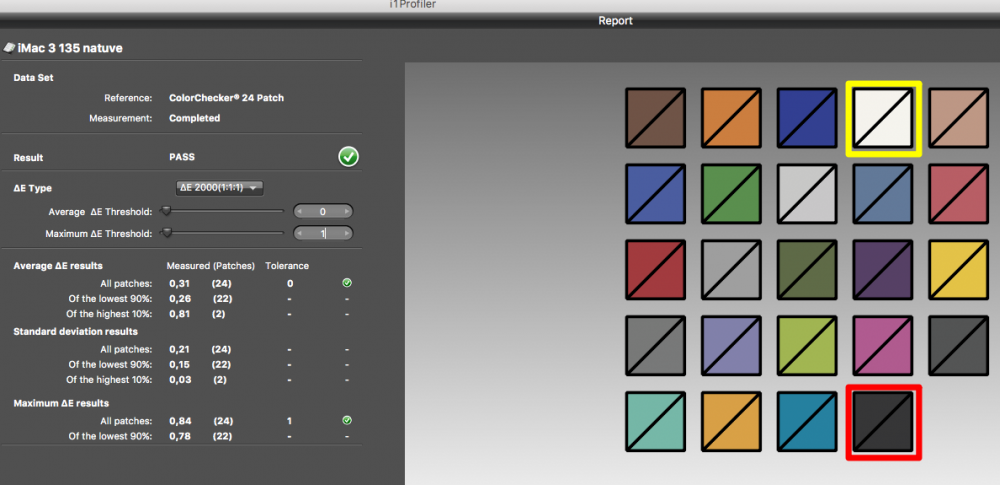Screen dimensions: 1000x485
Task: Click the PASS result text
Action: click(182, 157)
